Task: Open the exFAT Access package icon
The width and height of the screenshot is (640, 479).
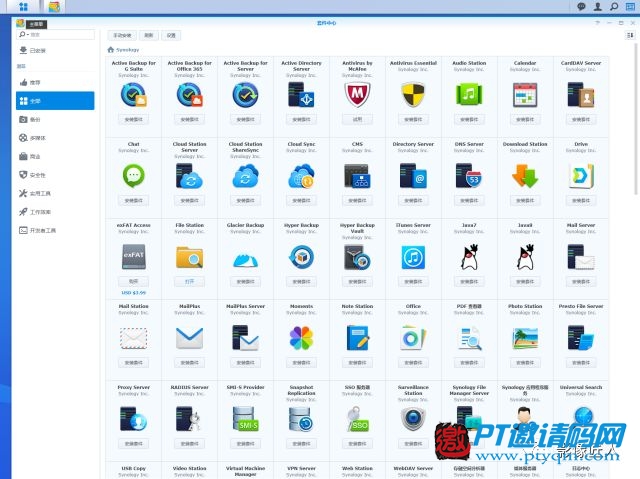Action: click(133, 257)
